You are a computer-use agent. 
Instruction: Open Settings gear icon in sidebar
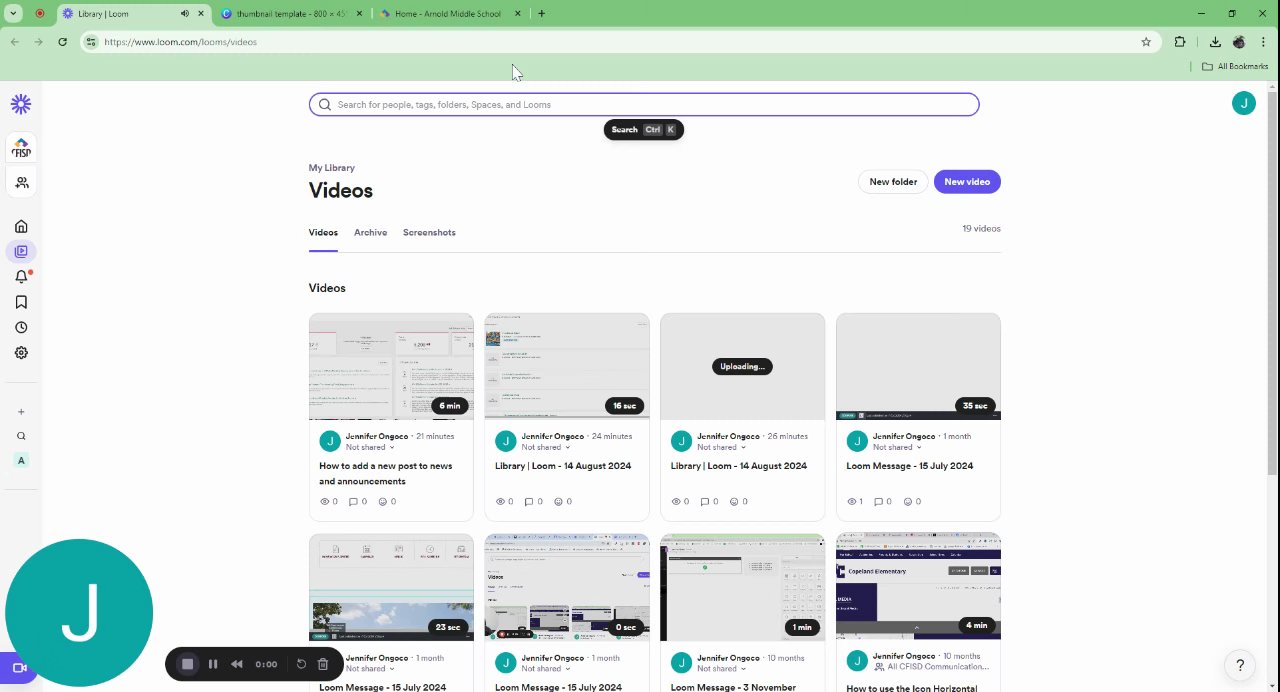point(21,353)
